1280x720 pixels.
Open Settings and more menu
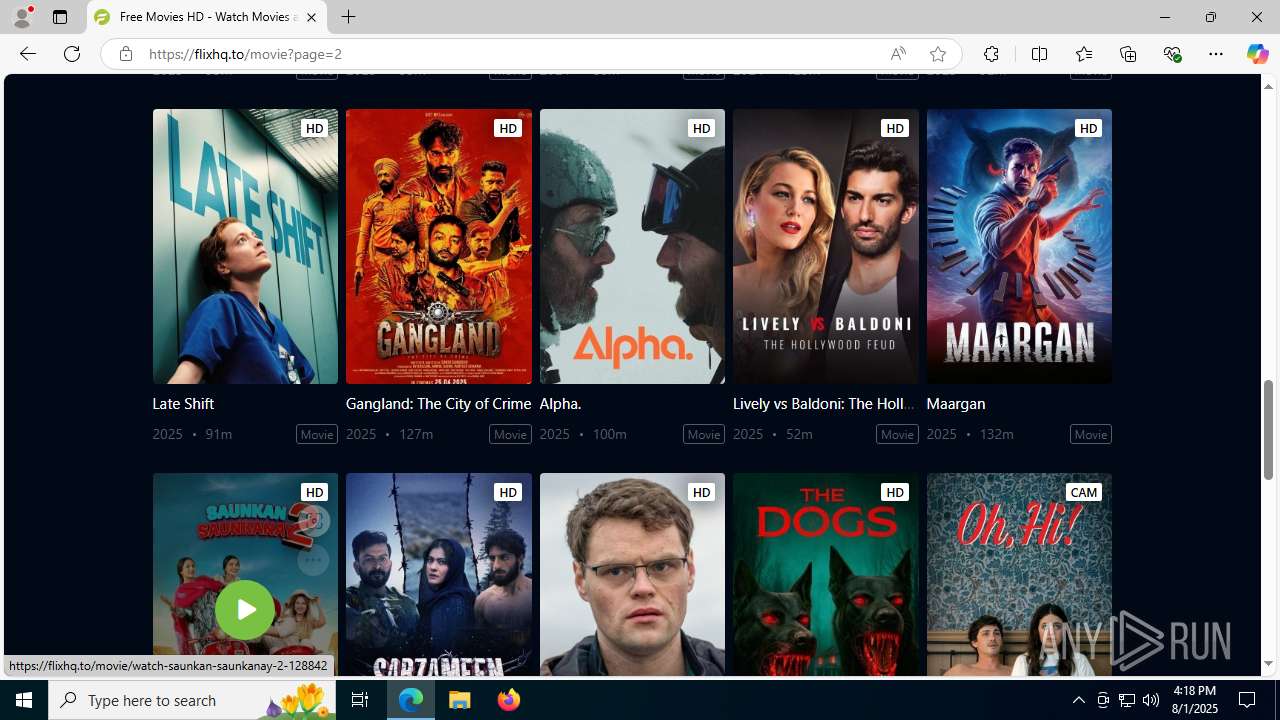click(1216, 54)
